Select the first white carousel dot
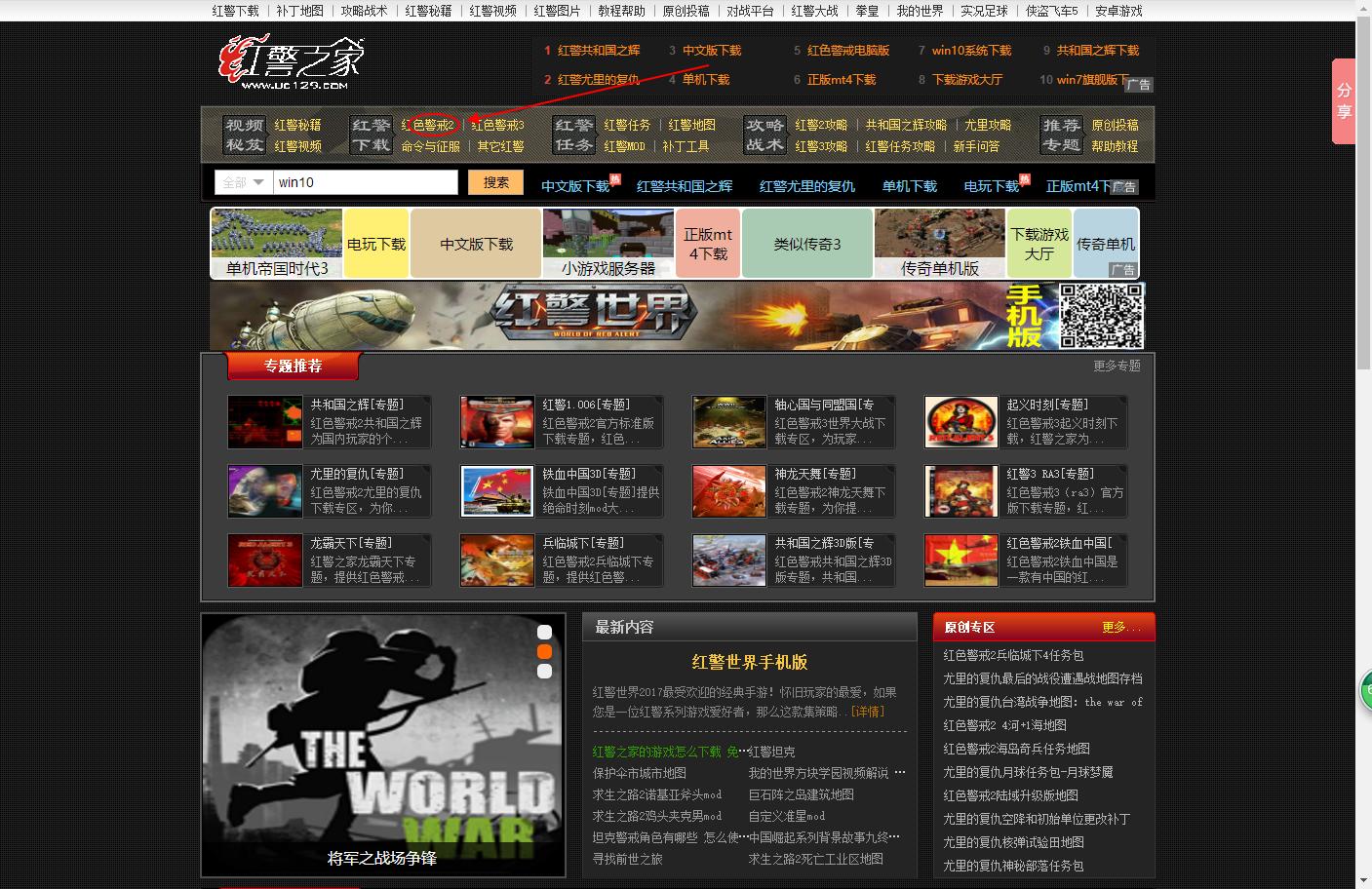1372x889 pixels. [x=544, y=632]
